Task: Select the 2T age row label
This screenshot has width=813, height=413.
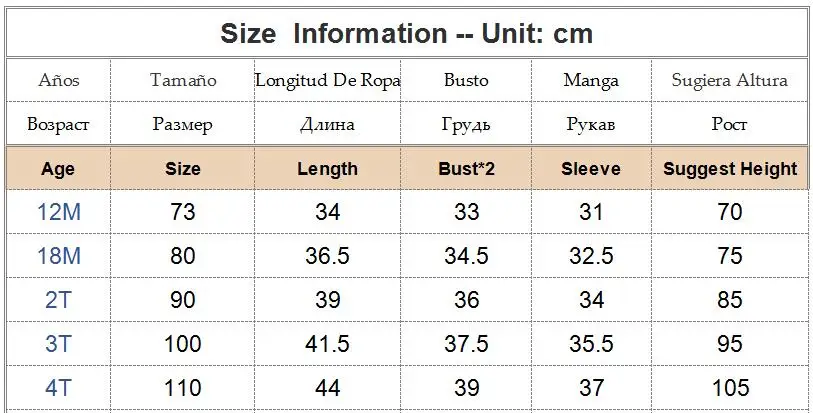Action: (x=58, y=300)
